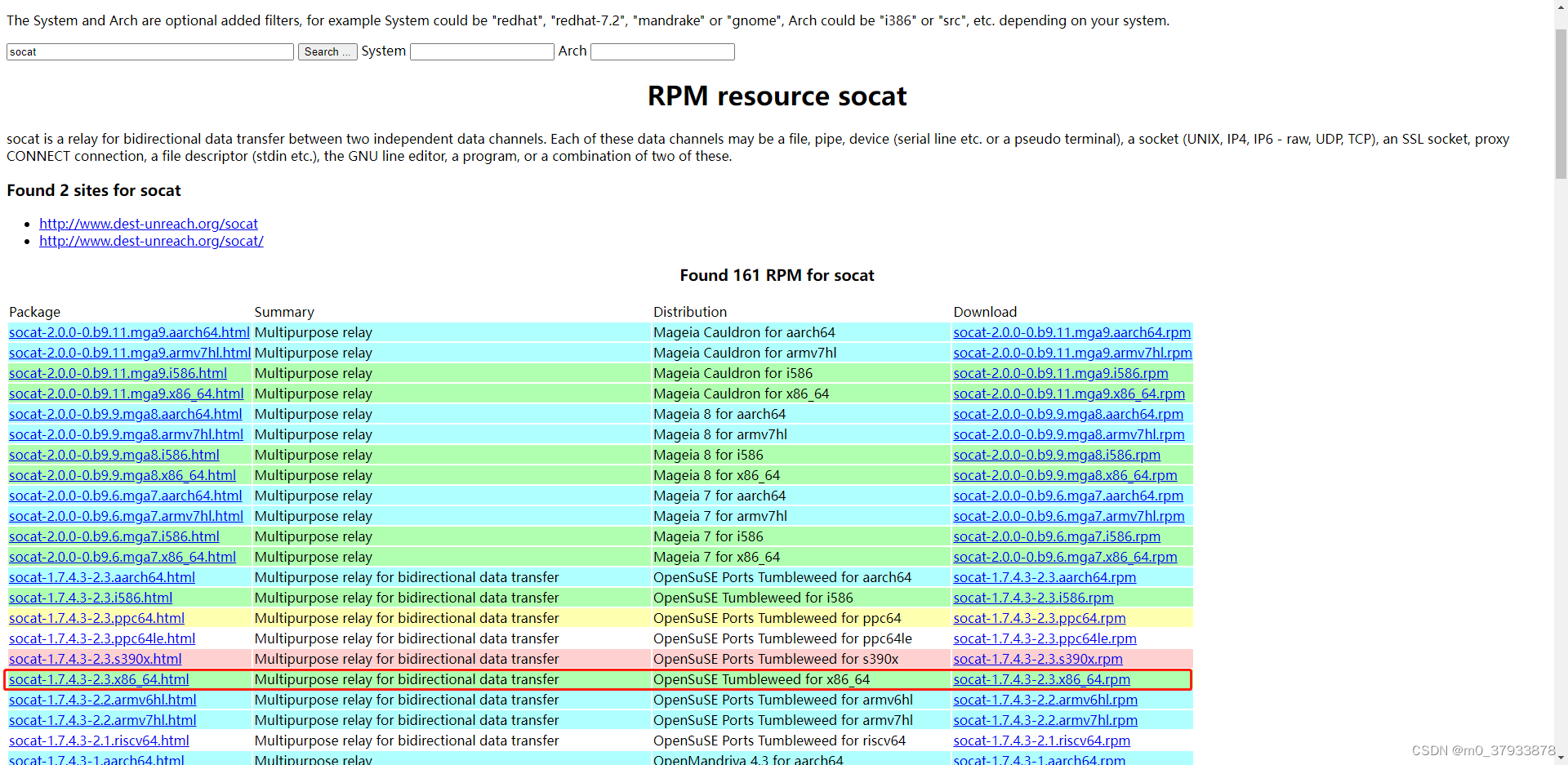Viewport: 1568px width, 765px height.
Task: Click the socat search input field
Action: (x=150, y=51)
